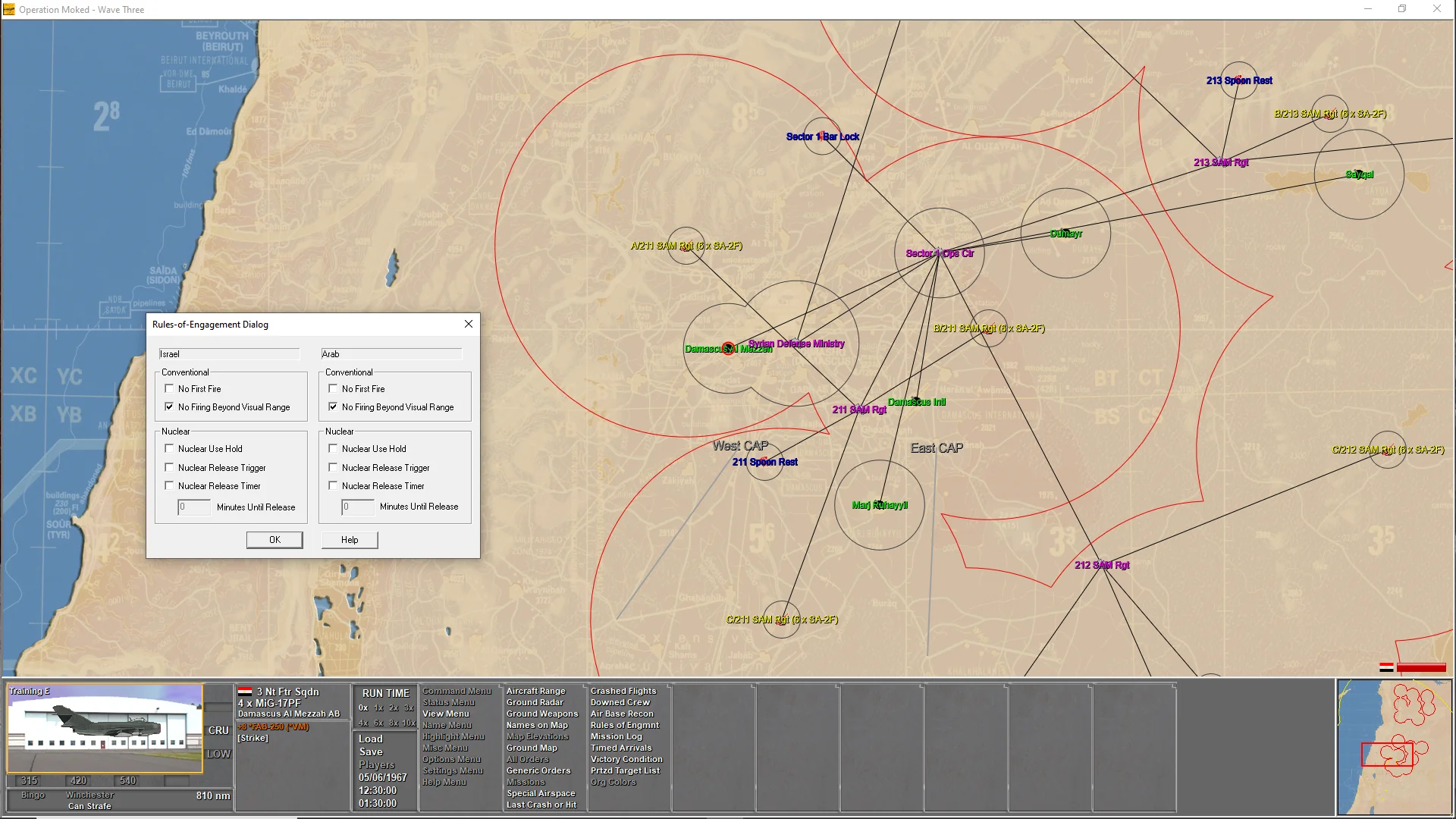Click the Egyptian flag beside 3 Nt Ftr Sqdn
This screenshot has width=1456, height=819.
coord(245,692)
